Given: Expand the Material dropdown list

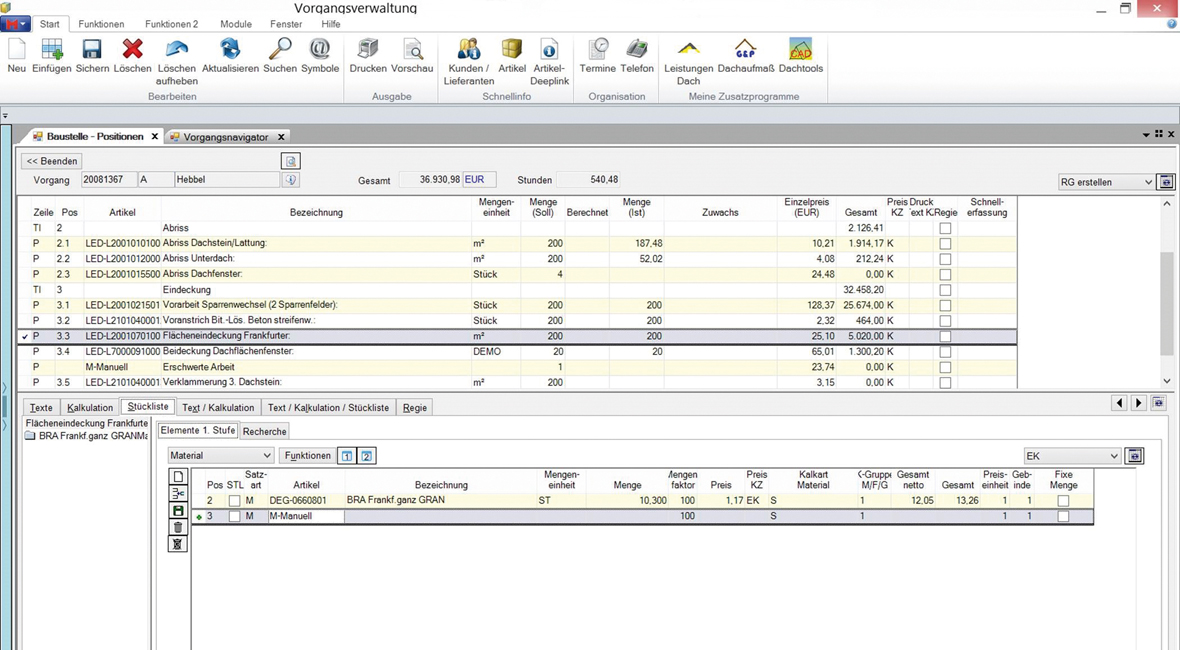Looking at the screenshot, I should click(x=220, y=456).
